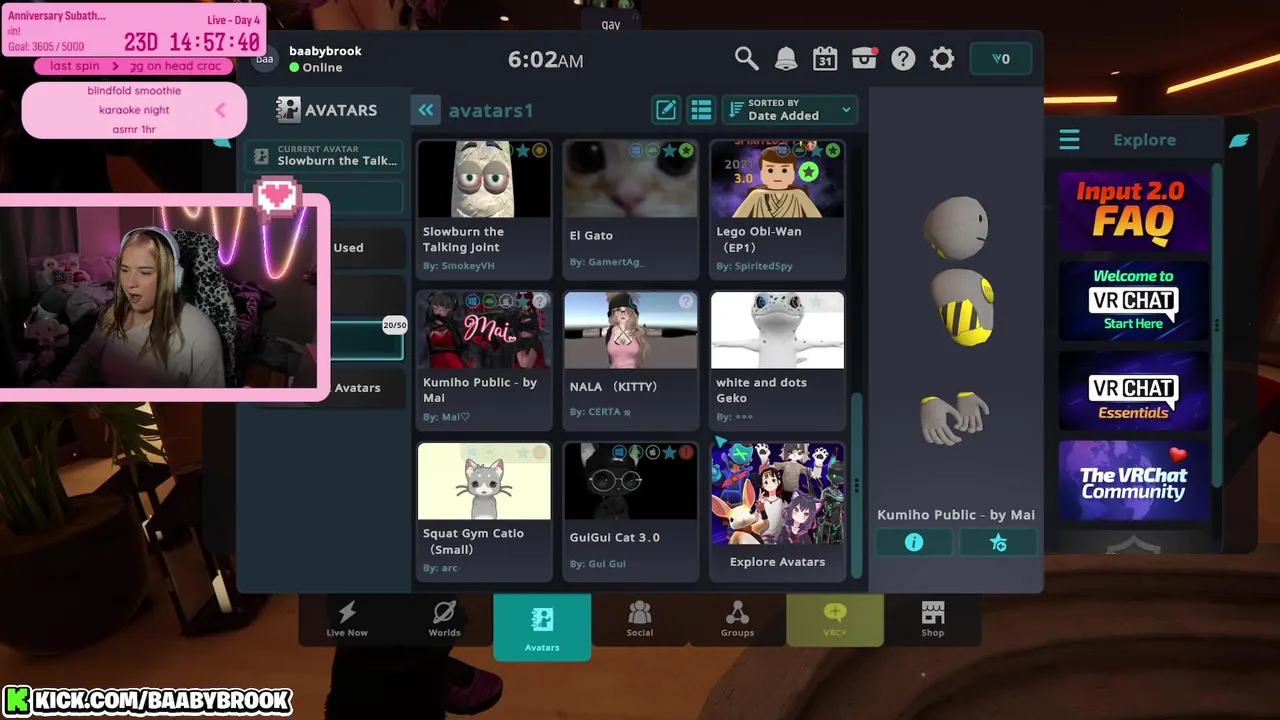
Task: Select Squat Gym Catio (Small) card
Action: pos(484,511)
